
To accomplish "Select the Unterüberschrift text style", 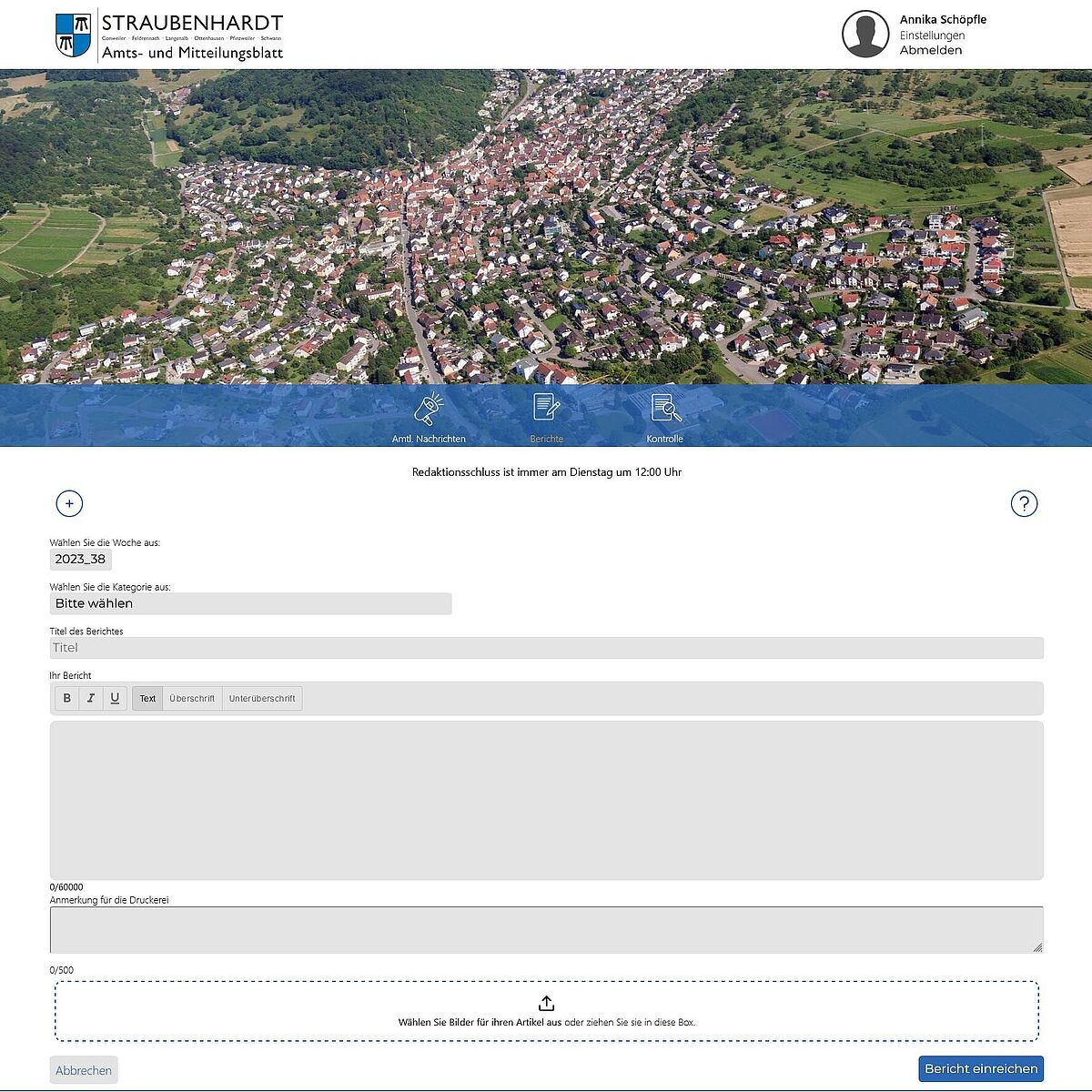I will click(x=262, y=698).
